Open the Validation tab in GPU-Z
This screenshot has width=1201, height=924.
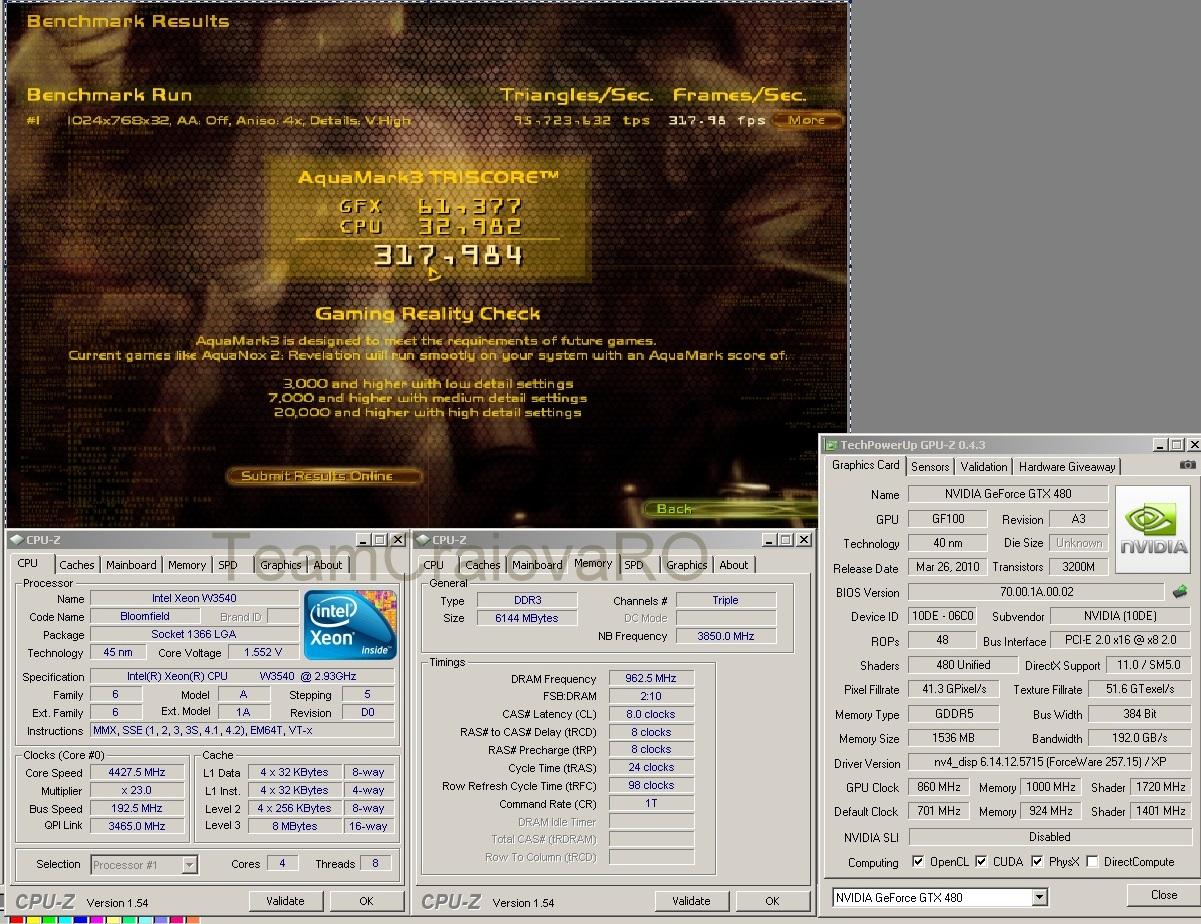click(984, 467)
